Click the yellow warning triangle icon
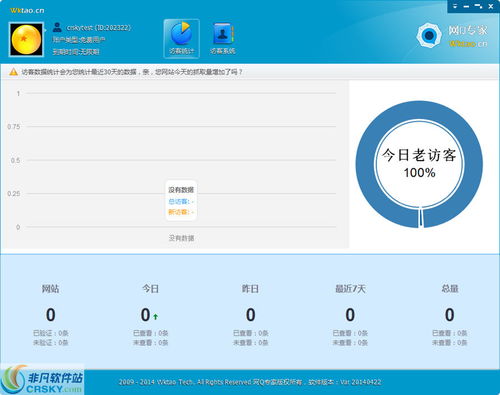500x395 pixels. (x=13, y=72)
